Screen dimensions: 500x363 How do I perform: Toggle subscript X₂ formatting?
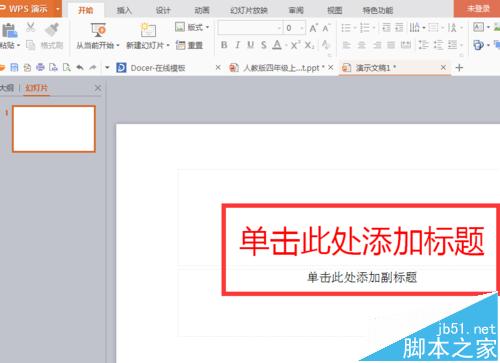tap(309, 45)
